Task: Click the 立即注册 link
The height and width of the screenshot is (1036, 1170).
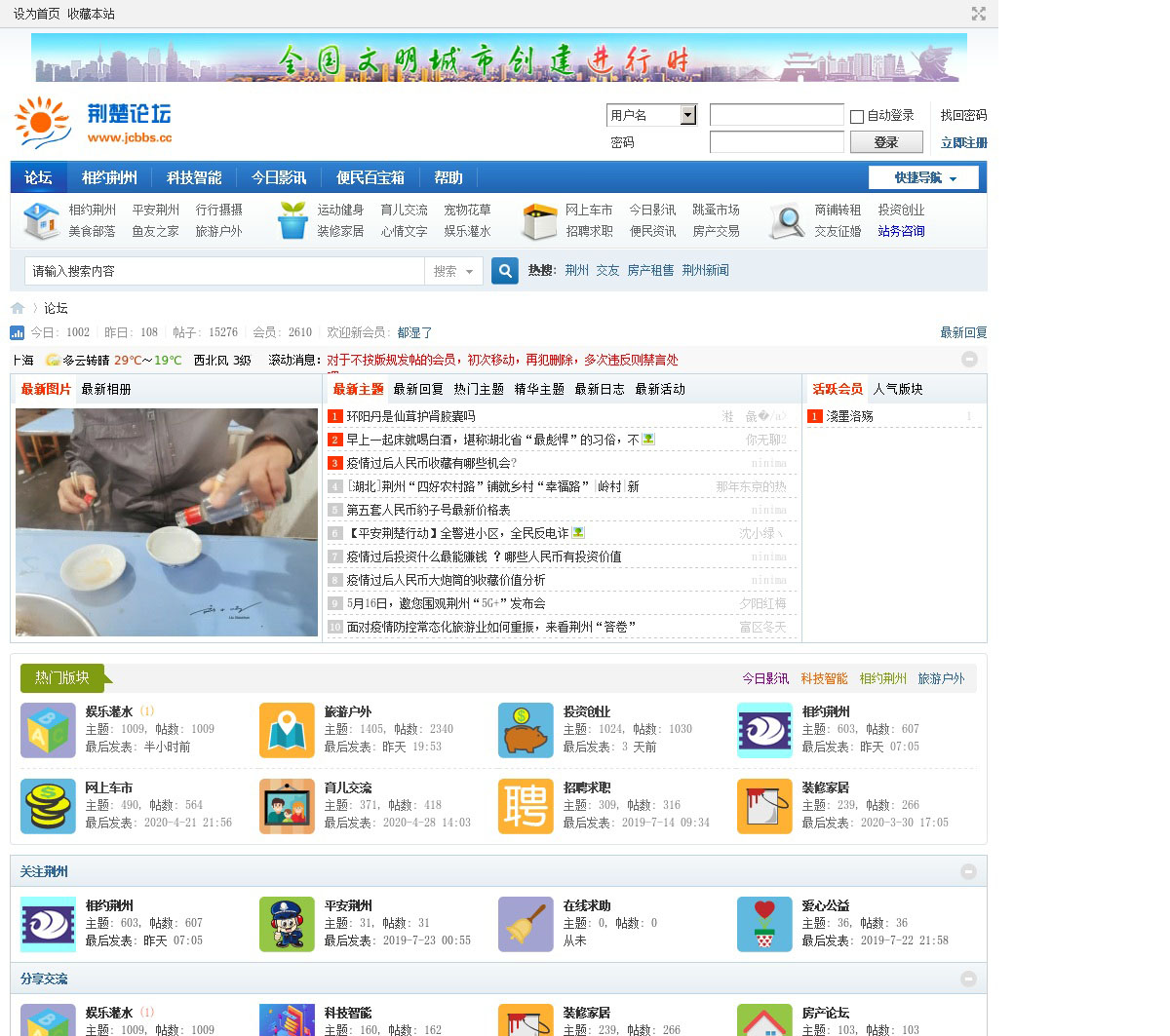Action: pyautogui.click(x=963, y=142)
